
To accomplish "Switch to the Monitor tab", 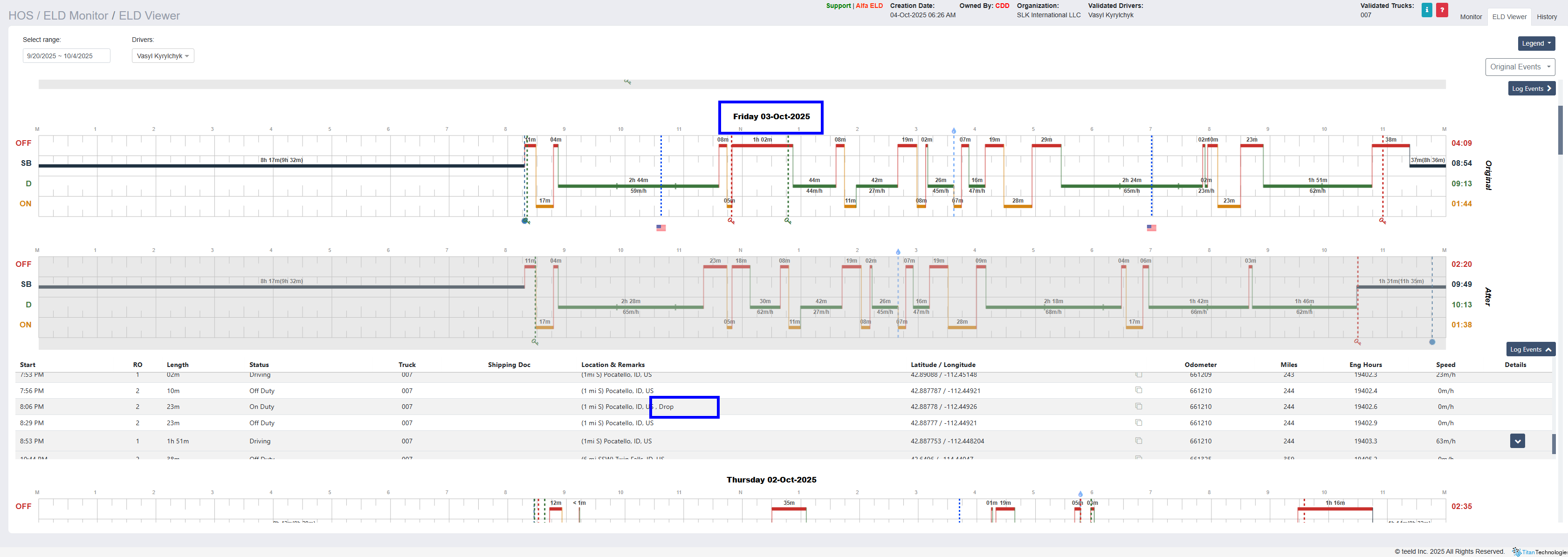I will (1470, 17).
